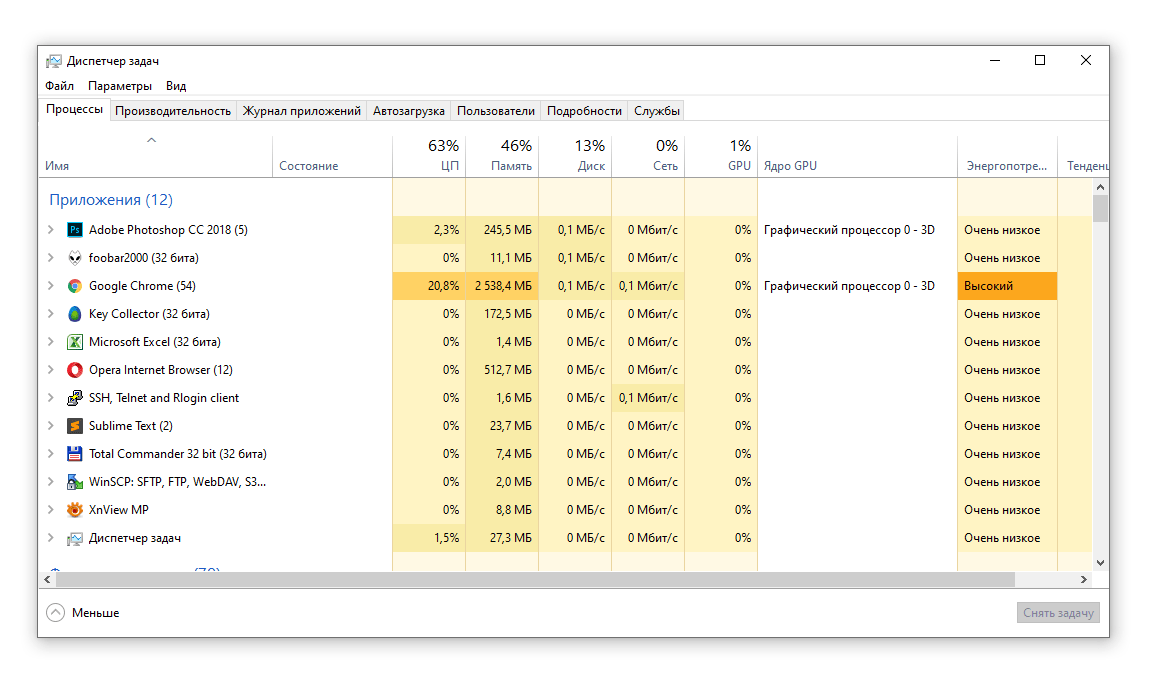Expand the Microsoft Excel process group
This screenshot has width=1158, height=692.
tap(50, 342)
